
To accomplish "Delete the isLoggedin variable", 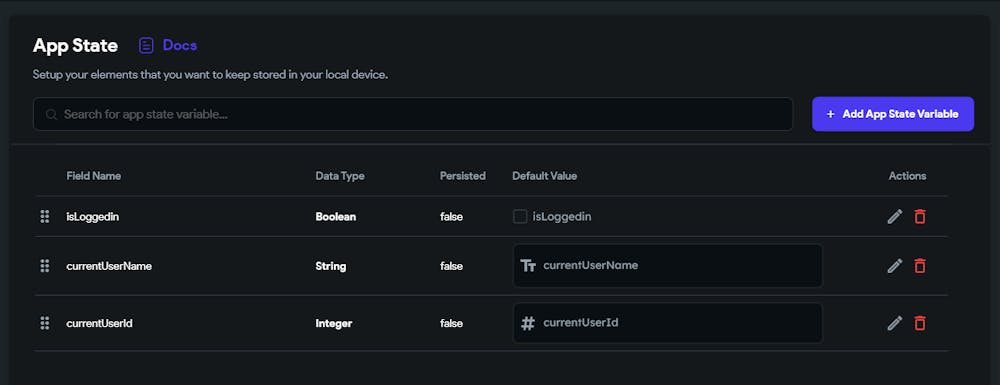I will point(920,217).
